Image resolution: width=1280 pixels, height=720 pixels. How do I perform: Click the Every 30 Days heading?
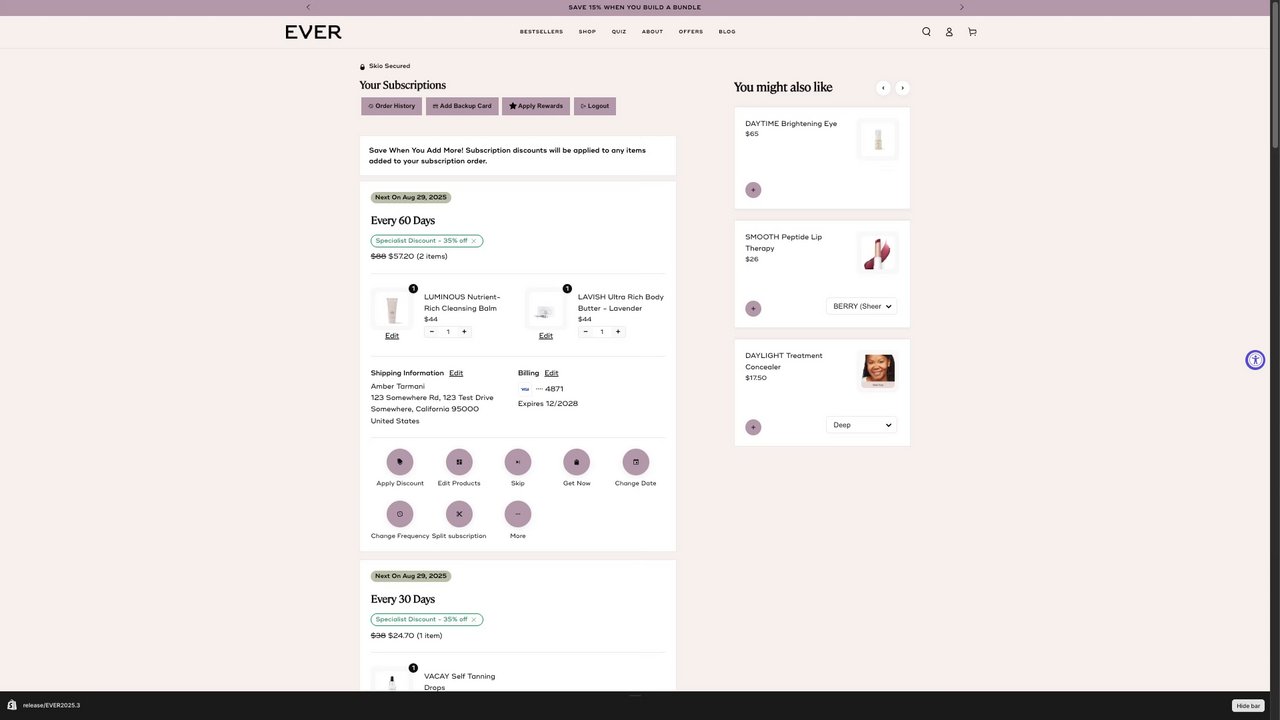click(x=403, y=600)
